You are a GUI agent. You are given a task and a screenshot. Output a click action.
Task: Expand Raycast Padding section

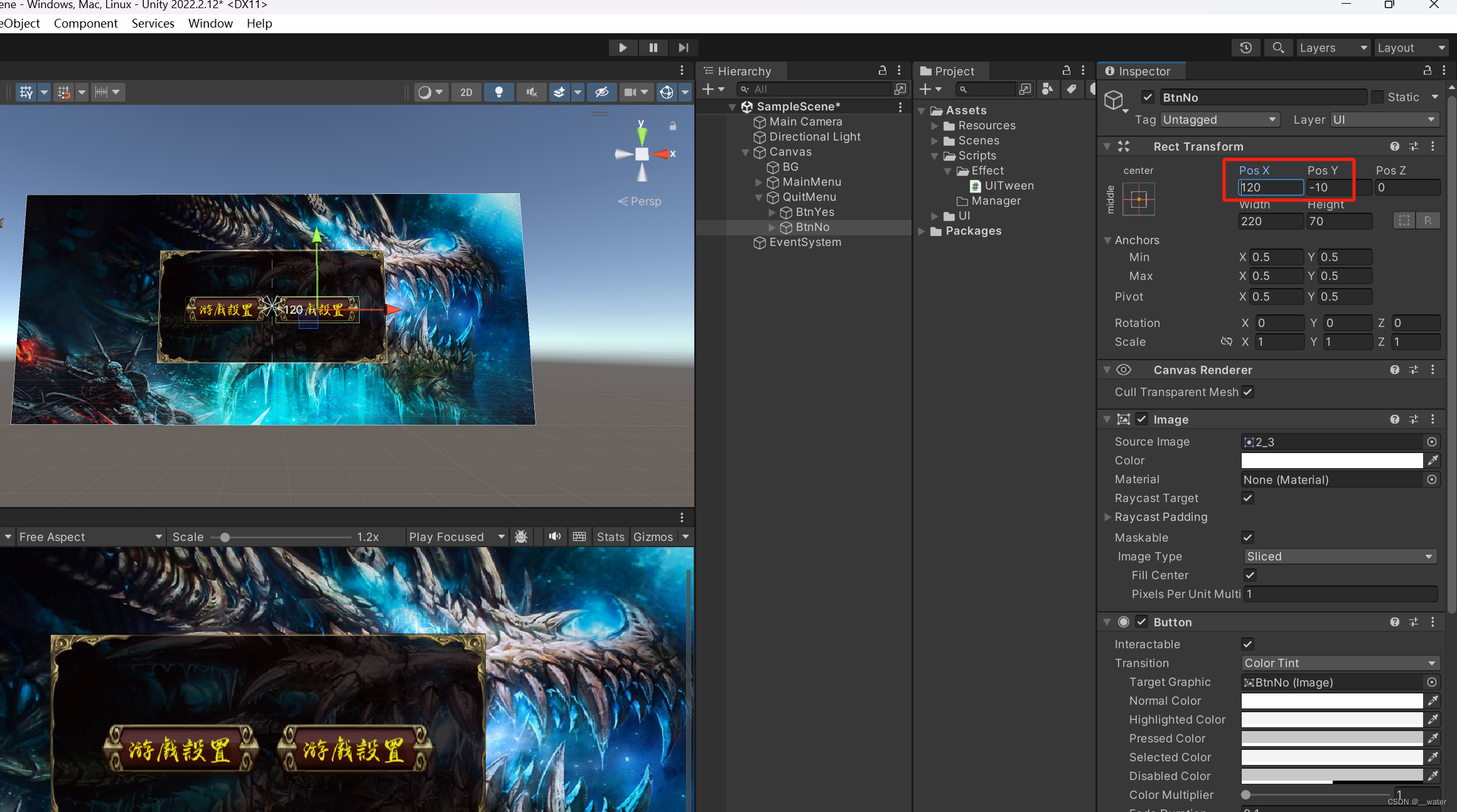[1107, 517]
